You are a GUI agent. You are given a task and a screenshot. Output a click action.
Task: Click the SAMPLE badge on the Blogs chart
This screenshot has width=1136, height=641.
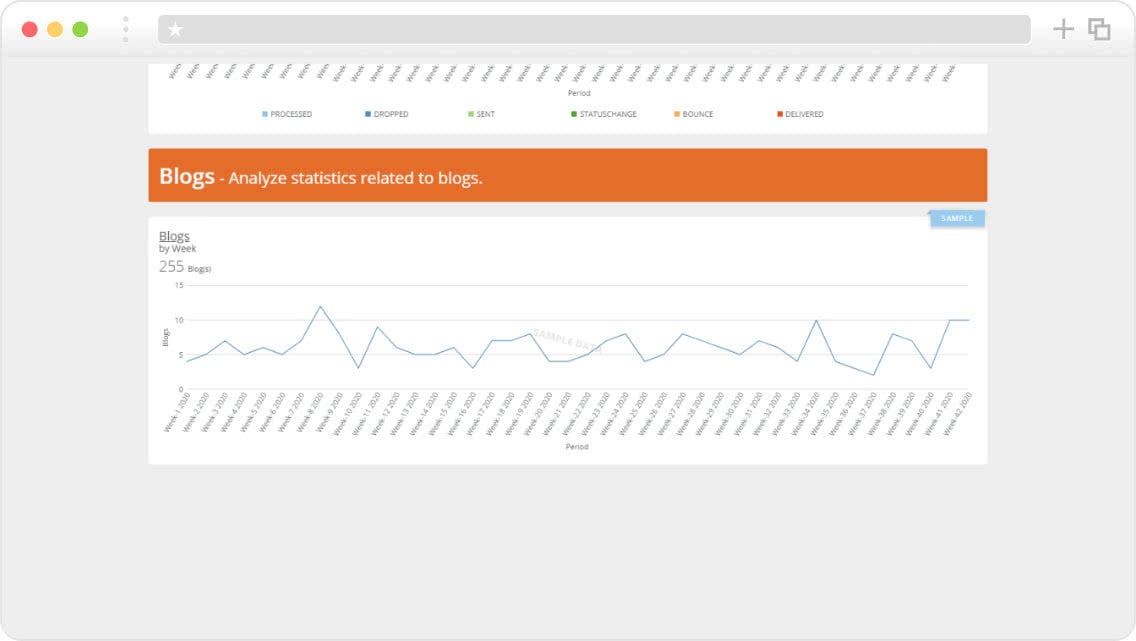tap(956, 217)
